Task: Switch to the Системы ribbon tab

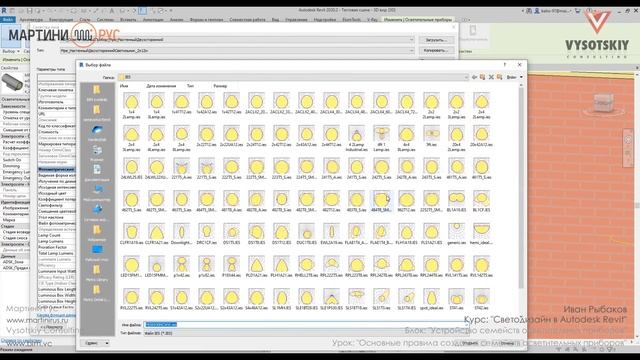Action: click(x=105, y=20)
